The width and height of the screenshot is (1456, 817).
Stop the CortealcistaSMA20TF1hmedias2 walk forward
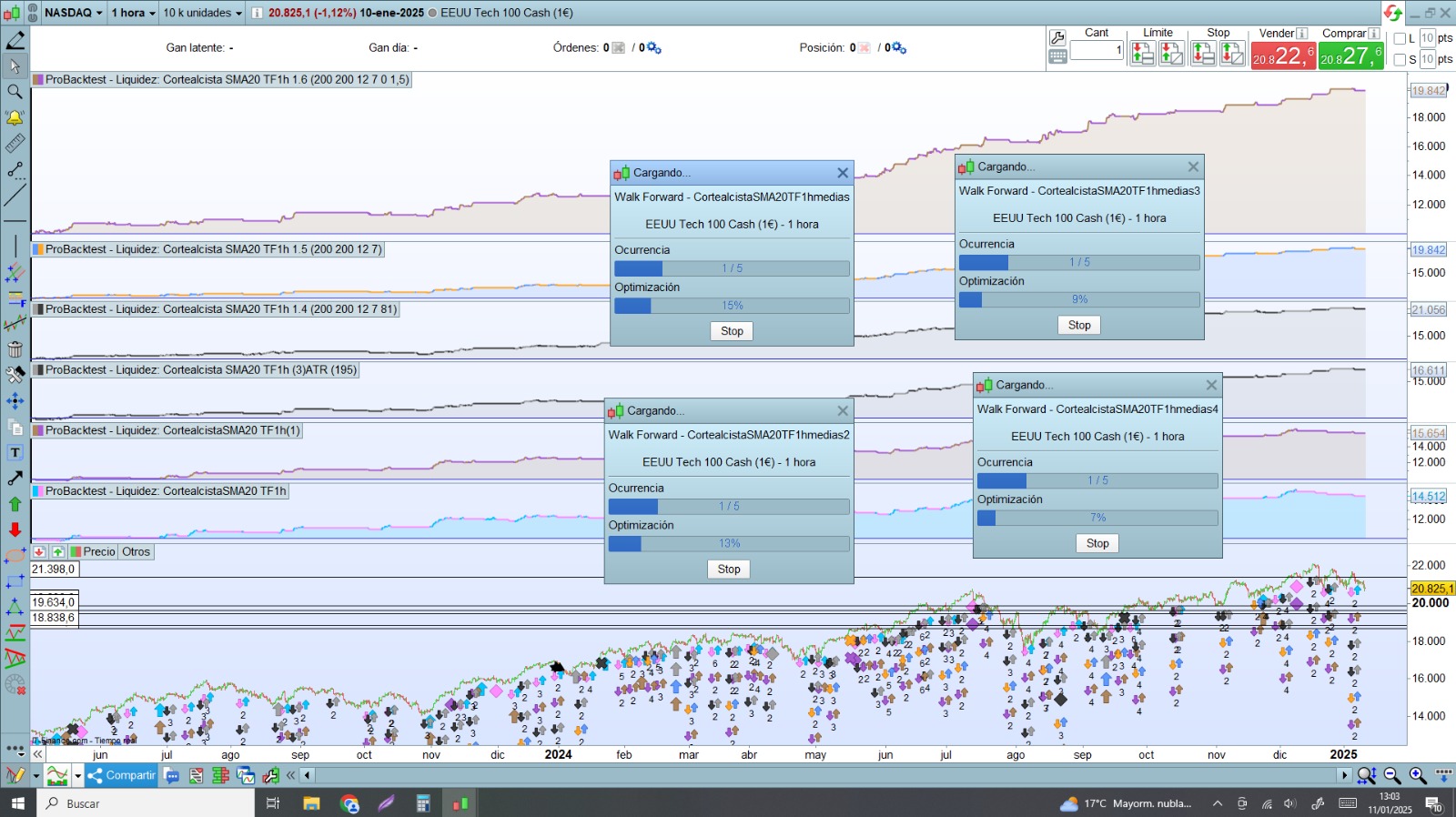point(729,569)
